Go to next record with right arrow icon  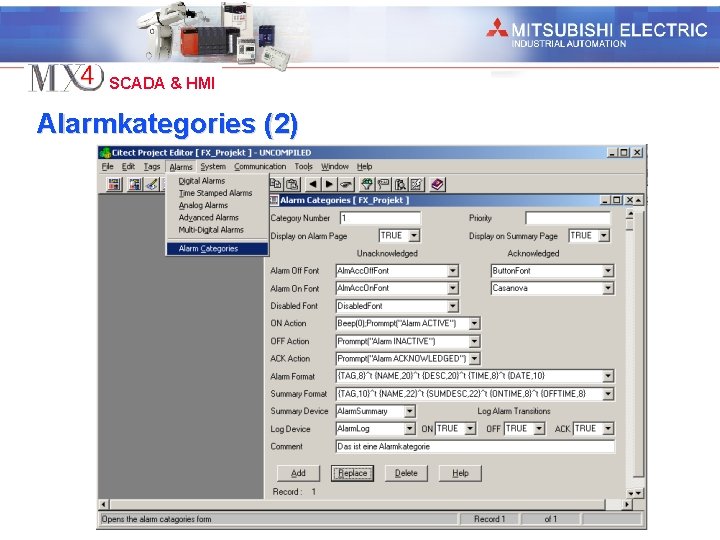tap(329, 184)
